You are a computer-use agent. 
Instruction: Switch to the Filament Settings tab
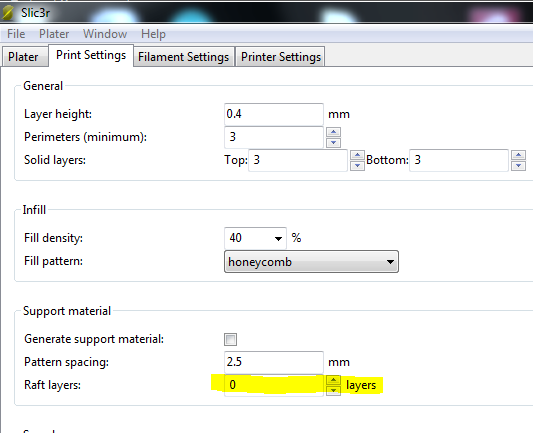pyautogui.click(x=184, y=57)
